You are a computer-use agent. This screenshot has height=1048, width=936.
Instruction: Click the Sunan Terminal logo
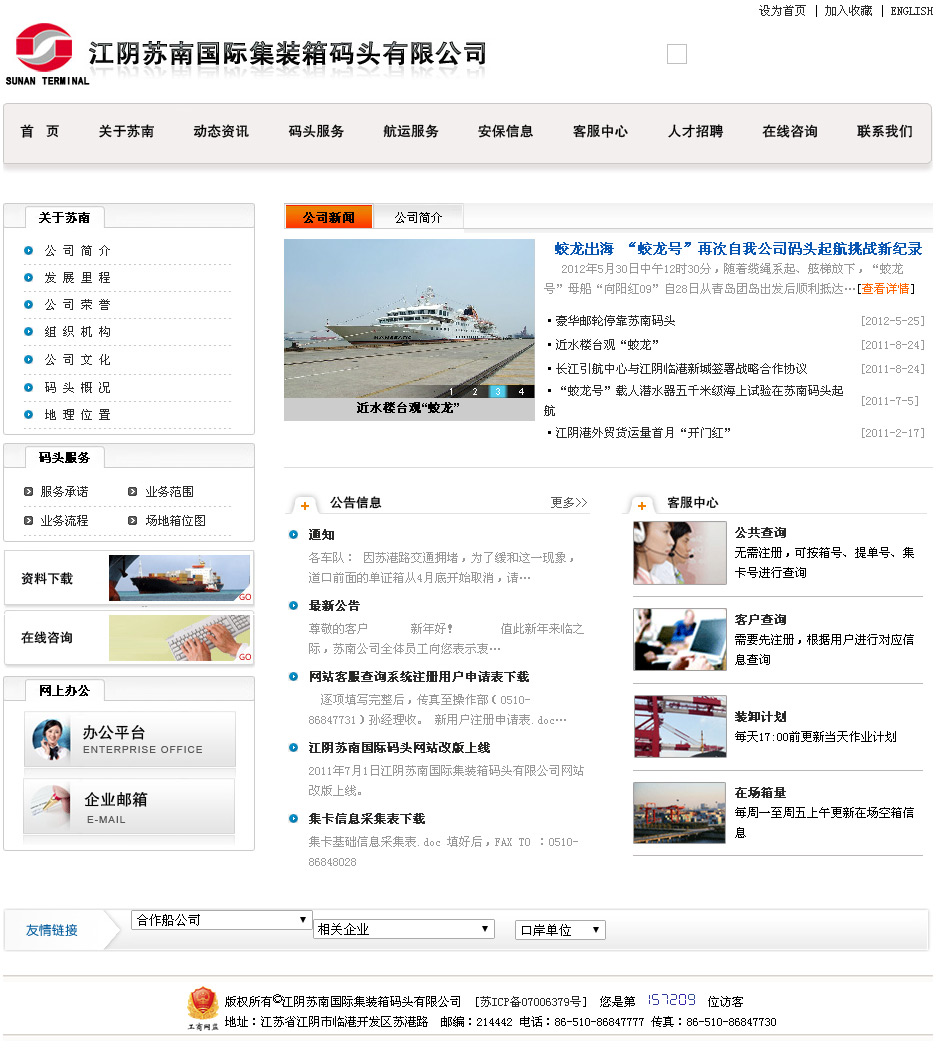pos(46,53)
